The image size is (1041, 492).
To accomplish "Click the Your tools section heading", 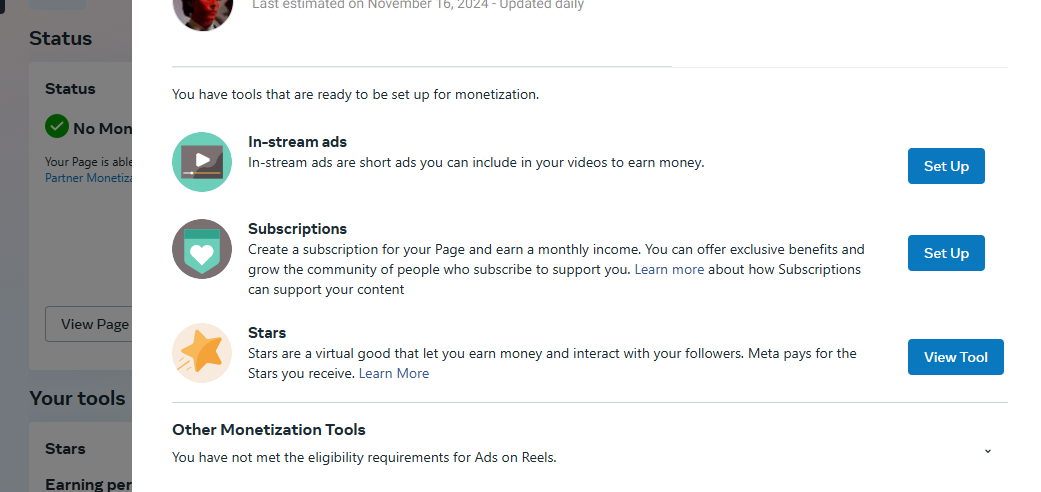I will [77, 398].
